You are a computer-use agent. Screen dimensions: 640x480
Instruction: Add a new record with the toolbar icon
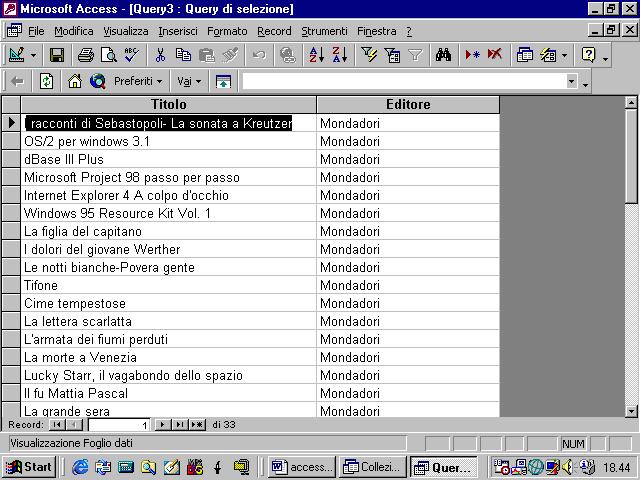472,55
